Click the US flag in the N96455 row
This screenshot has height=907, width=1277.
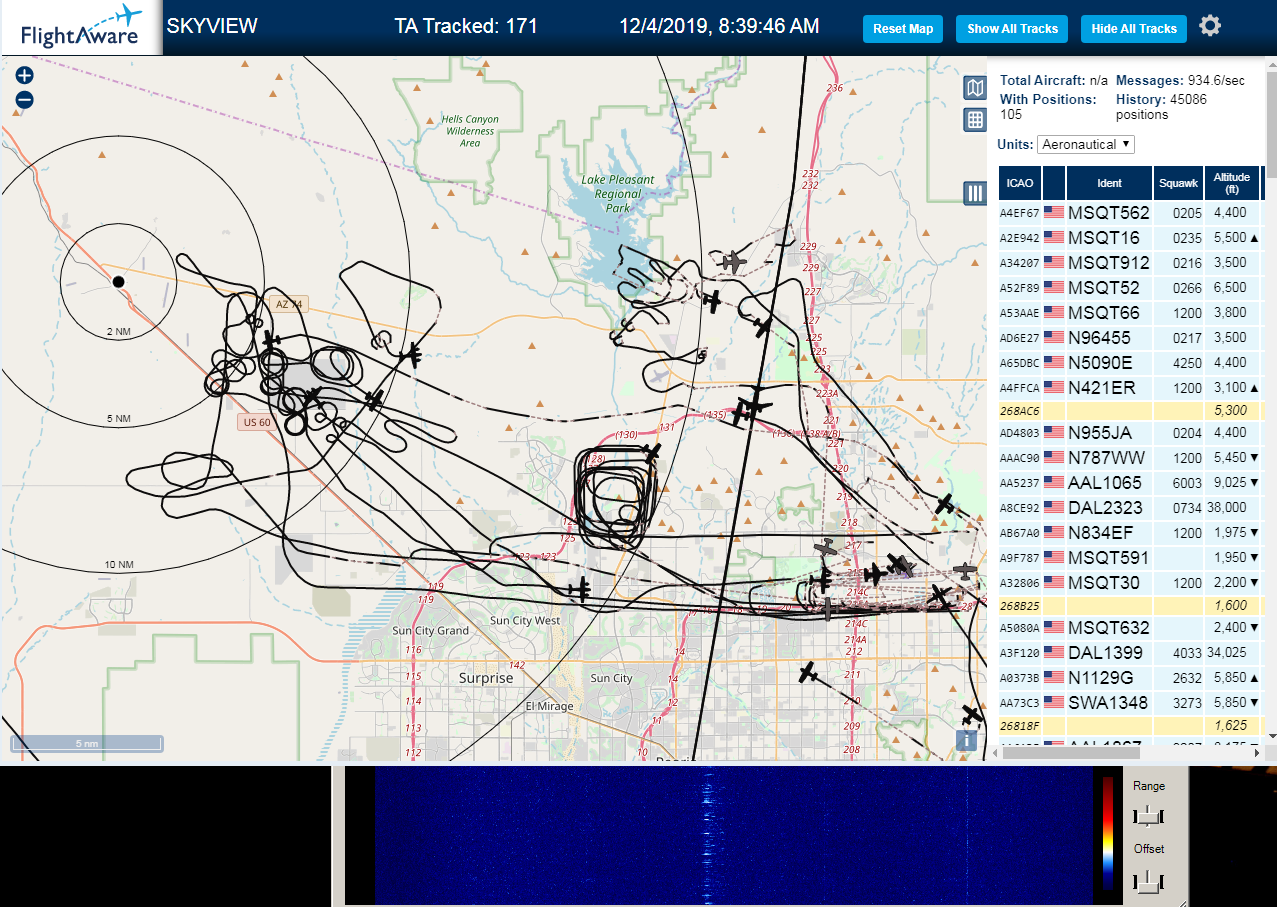[x=1054, y=337]
